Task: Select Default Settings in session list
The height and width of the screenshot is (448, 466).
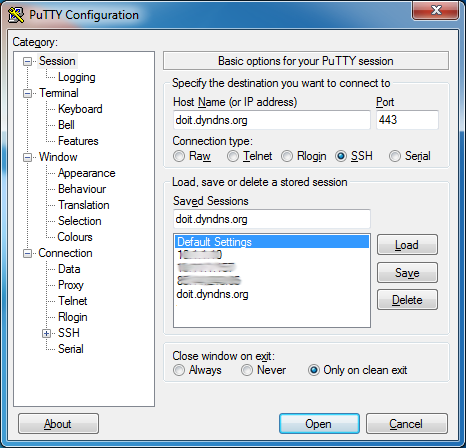Action: (x=272, y=242)
